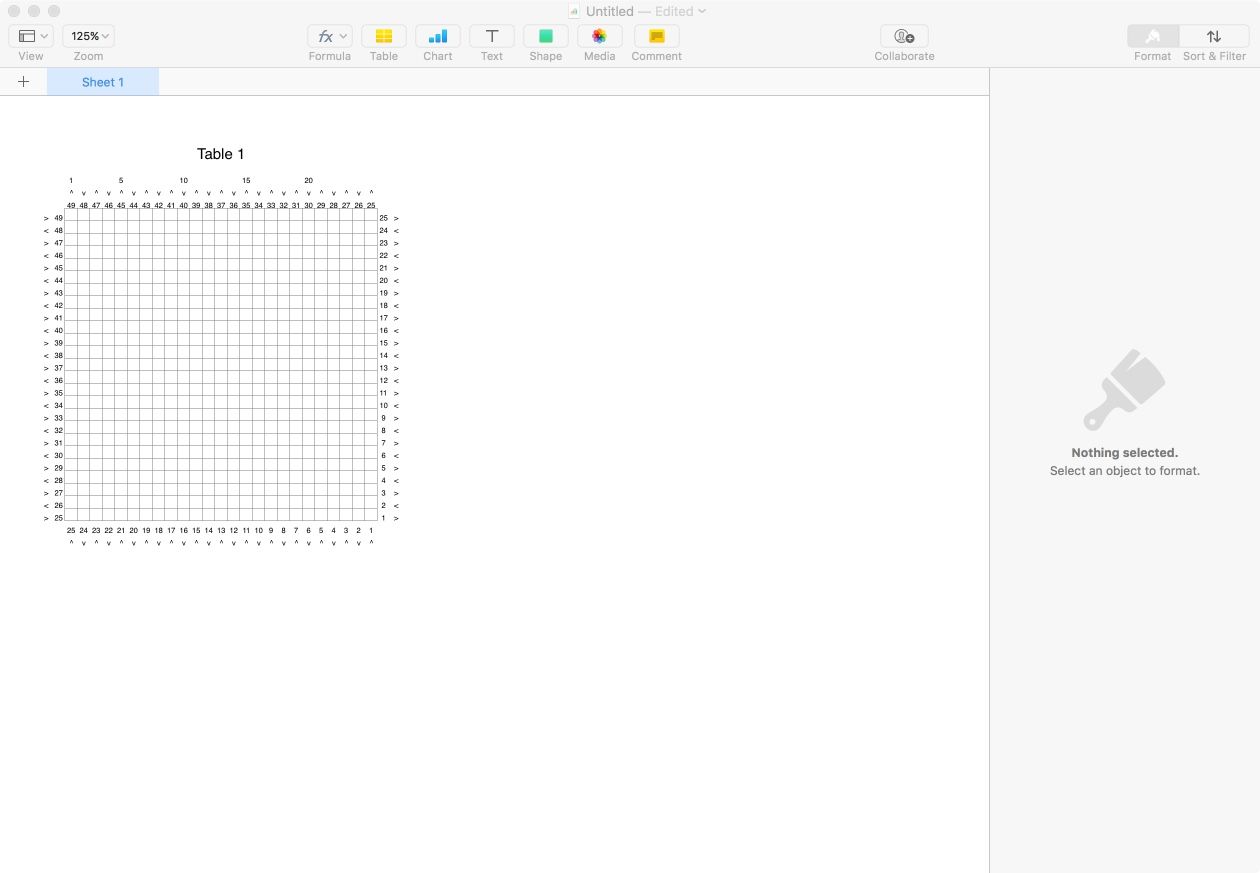This screenshot has width=1260, height=873.
Task: Open the Zoom level dropdown
Action: click(88, 36)
